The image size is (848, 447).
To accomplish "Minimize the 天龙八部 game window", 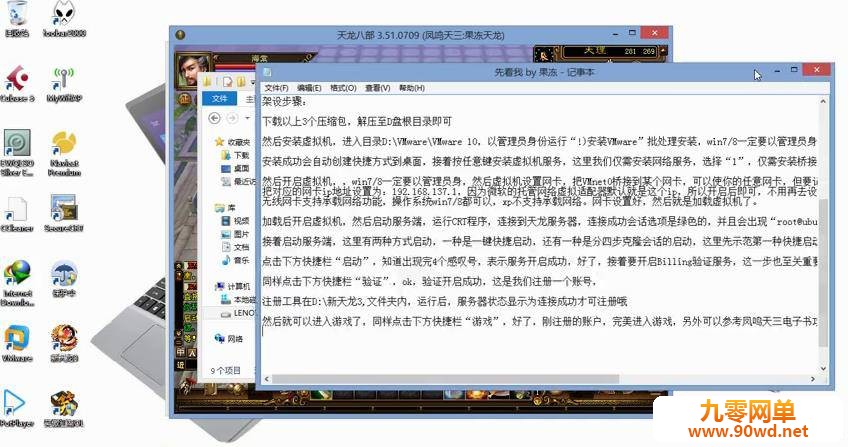I will tap(615, 34).
